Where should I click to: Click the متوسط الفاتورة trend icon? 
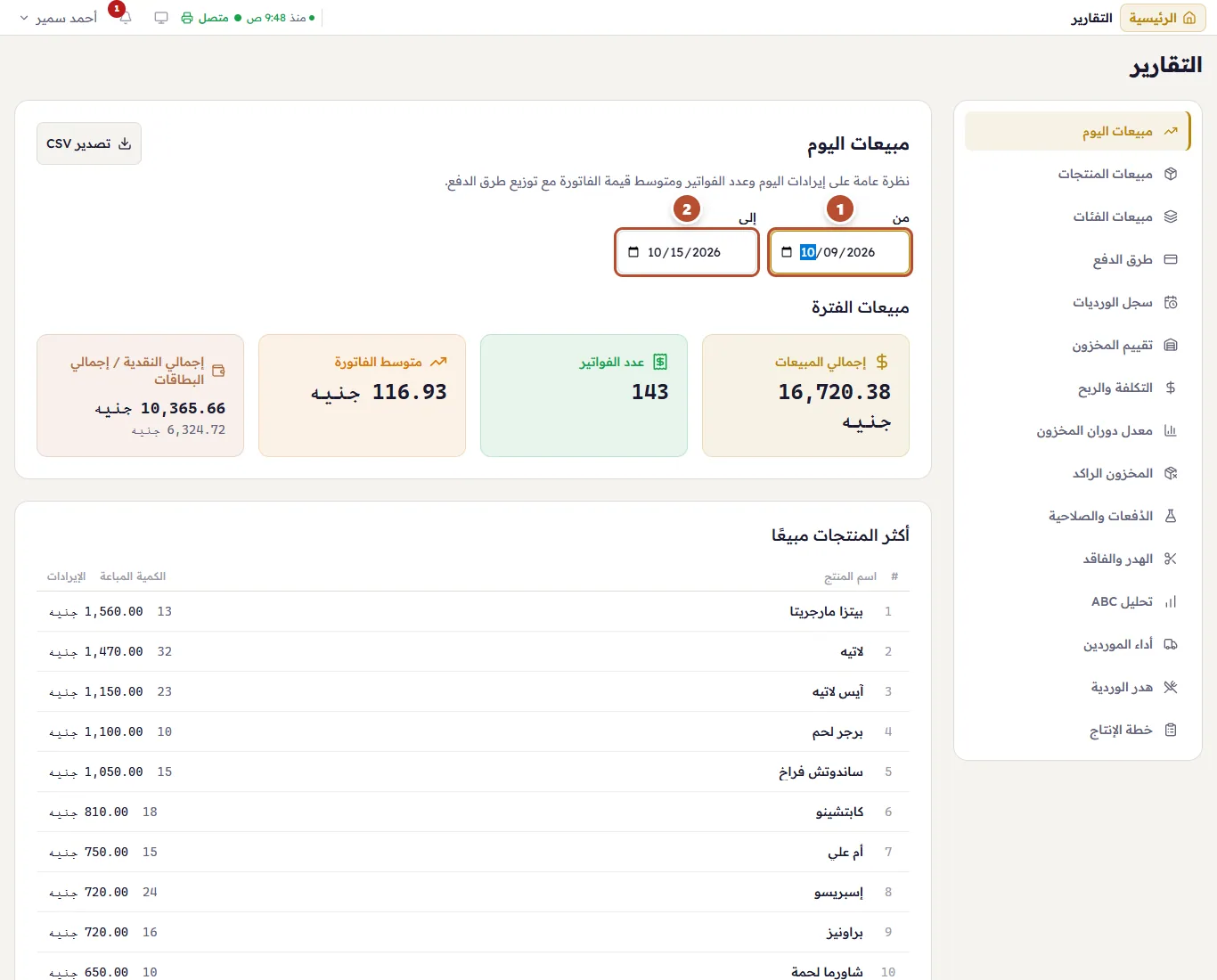click(x=438, y=362)
